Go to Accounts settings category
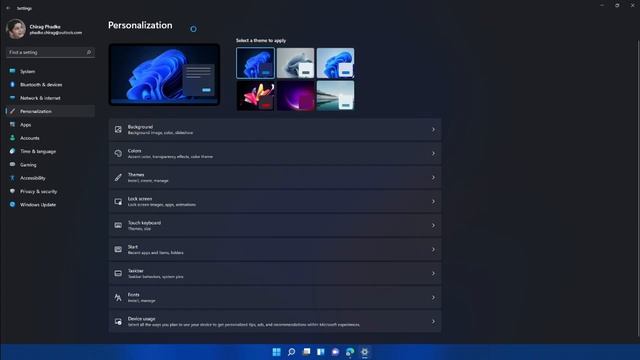The width and height of the screenshot is (640, 360). (x=51, y=138)
